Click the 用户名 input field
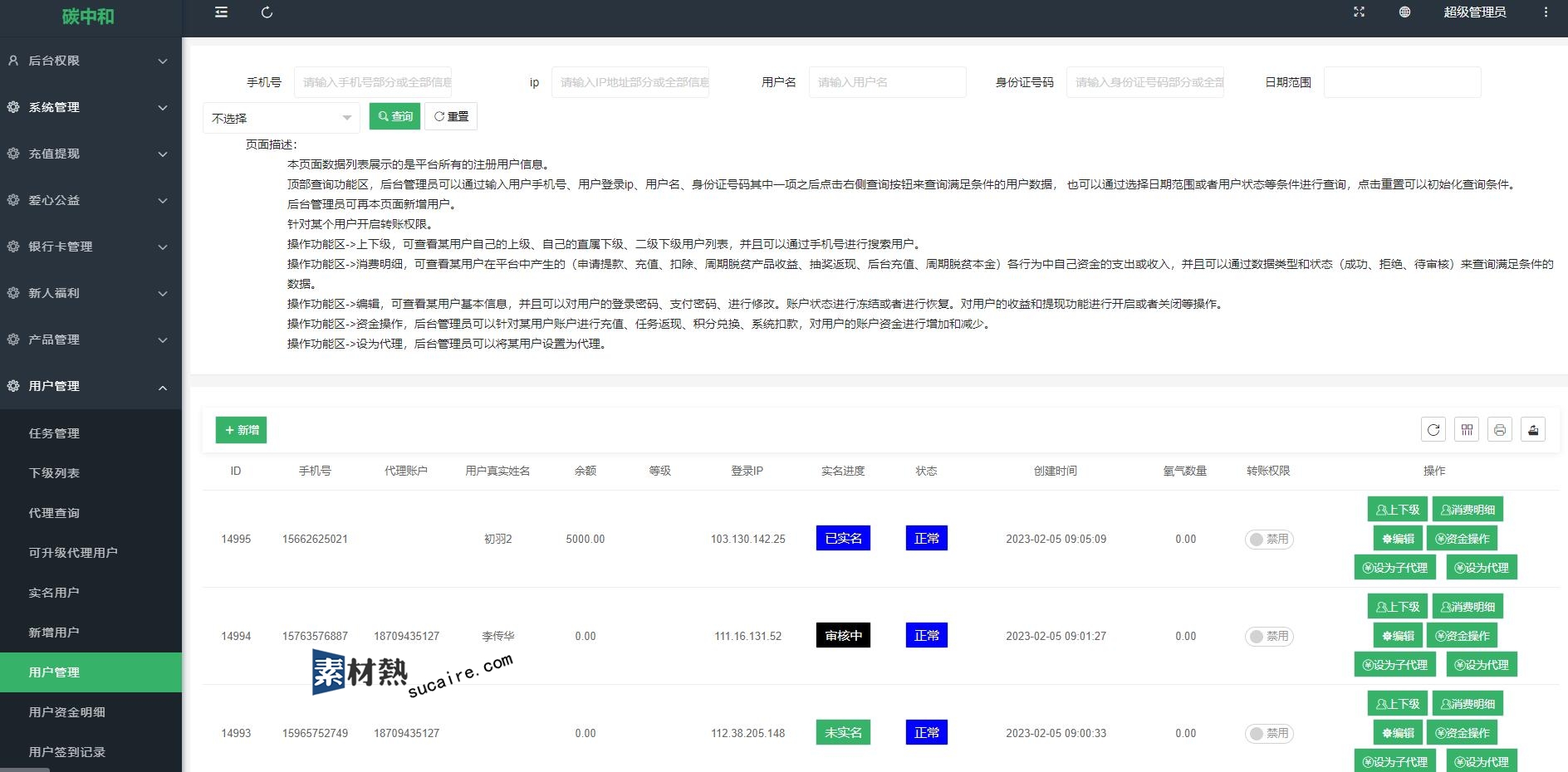The image size is (1568, 772). [888, 82]
